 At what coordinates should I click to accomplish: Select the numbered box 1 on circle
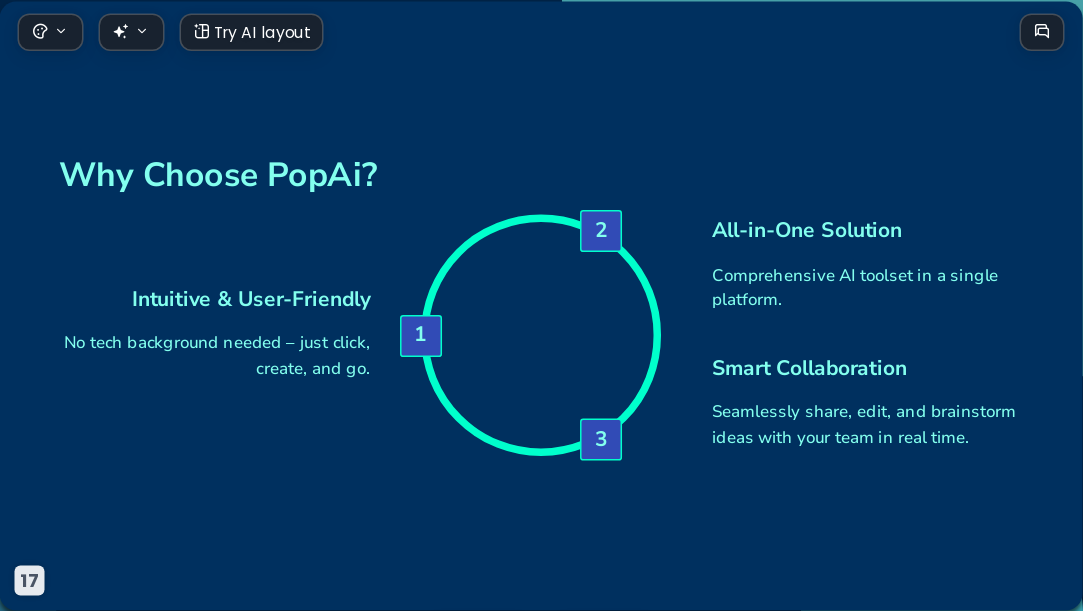click(421, 336)
